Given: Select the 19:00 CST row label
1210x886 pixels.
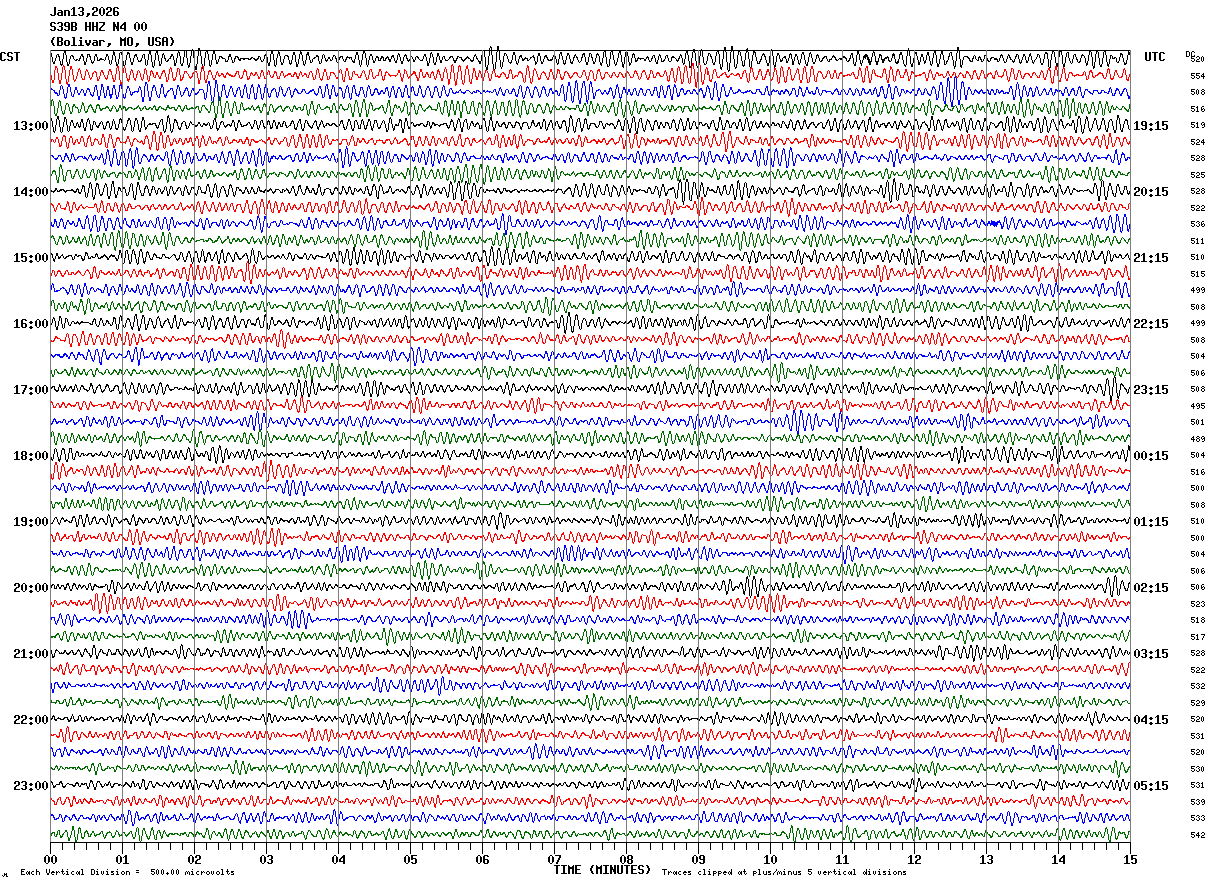Looking at the screenshot, I should pos(30,522).
